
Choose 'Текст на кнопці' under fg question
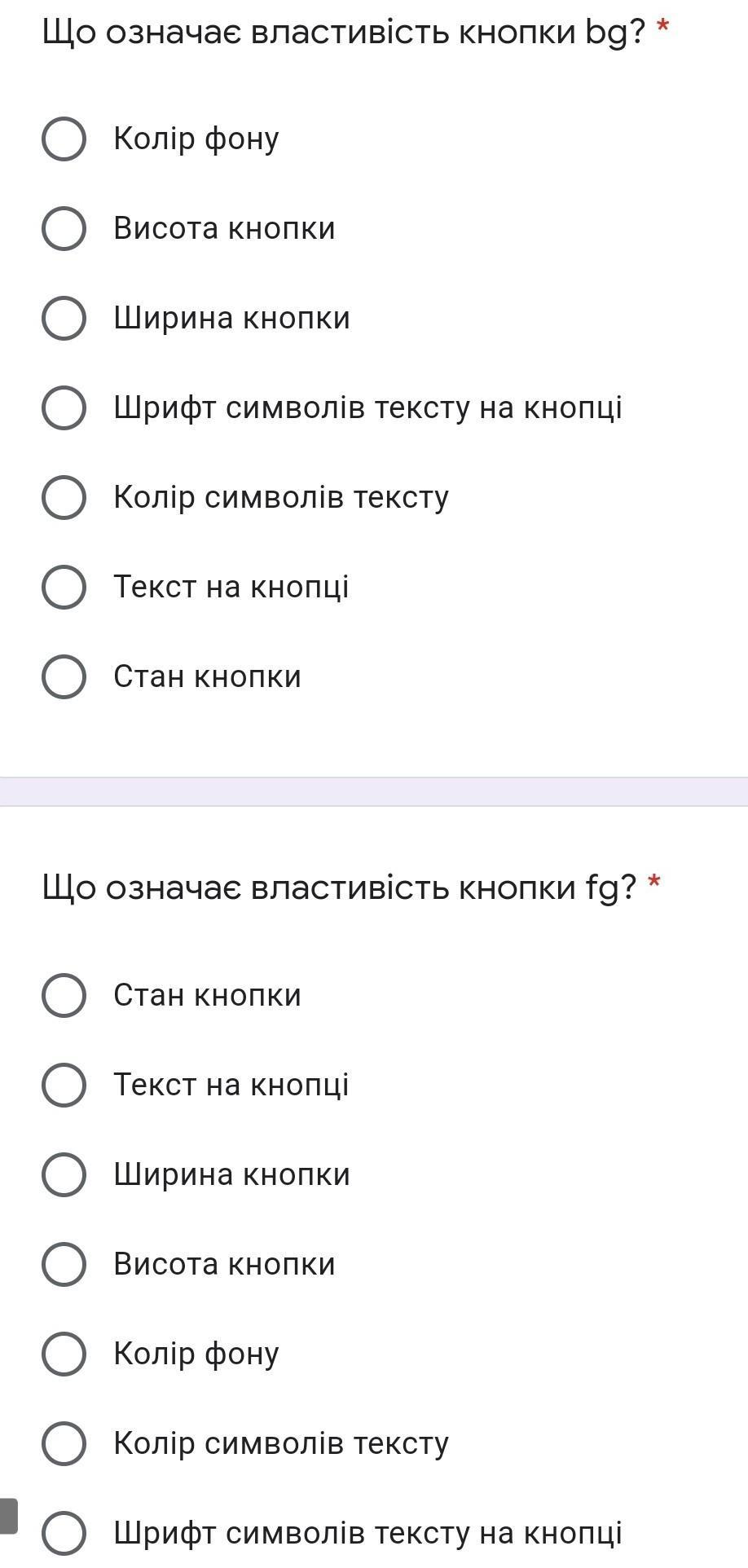(64, 1085)
